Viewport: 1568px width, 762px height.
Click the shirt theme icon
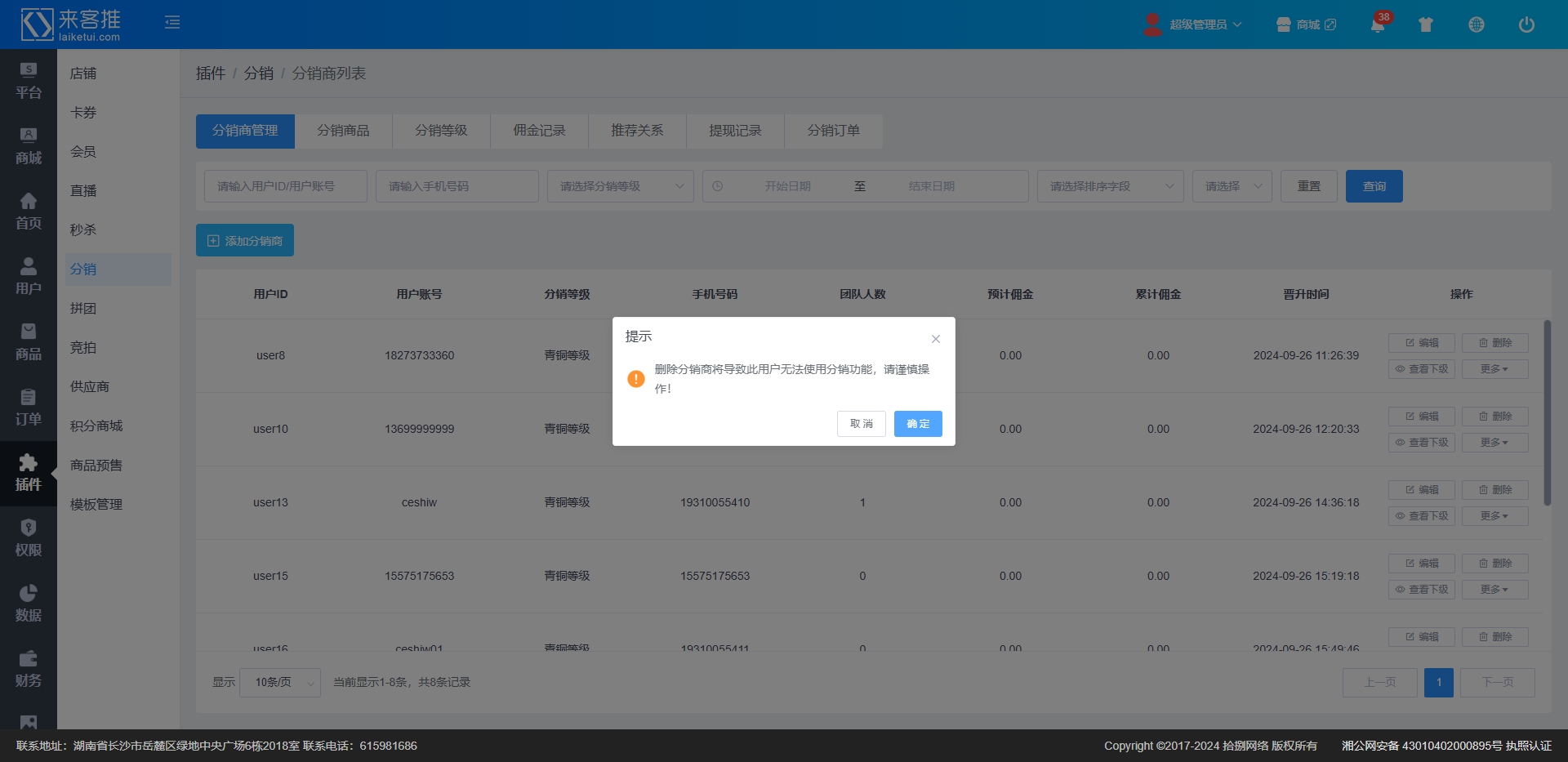click(1426, 25)
